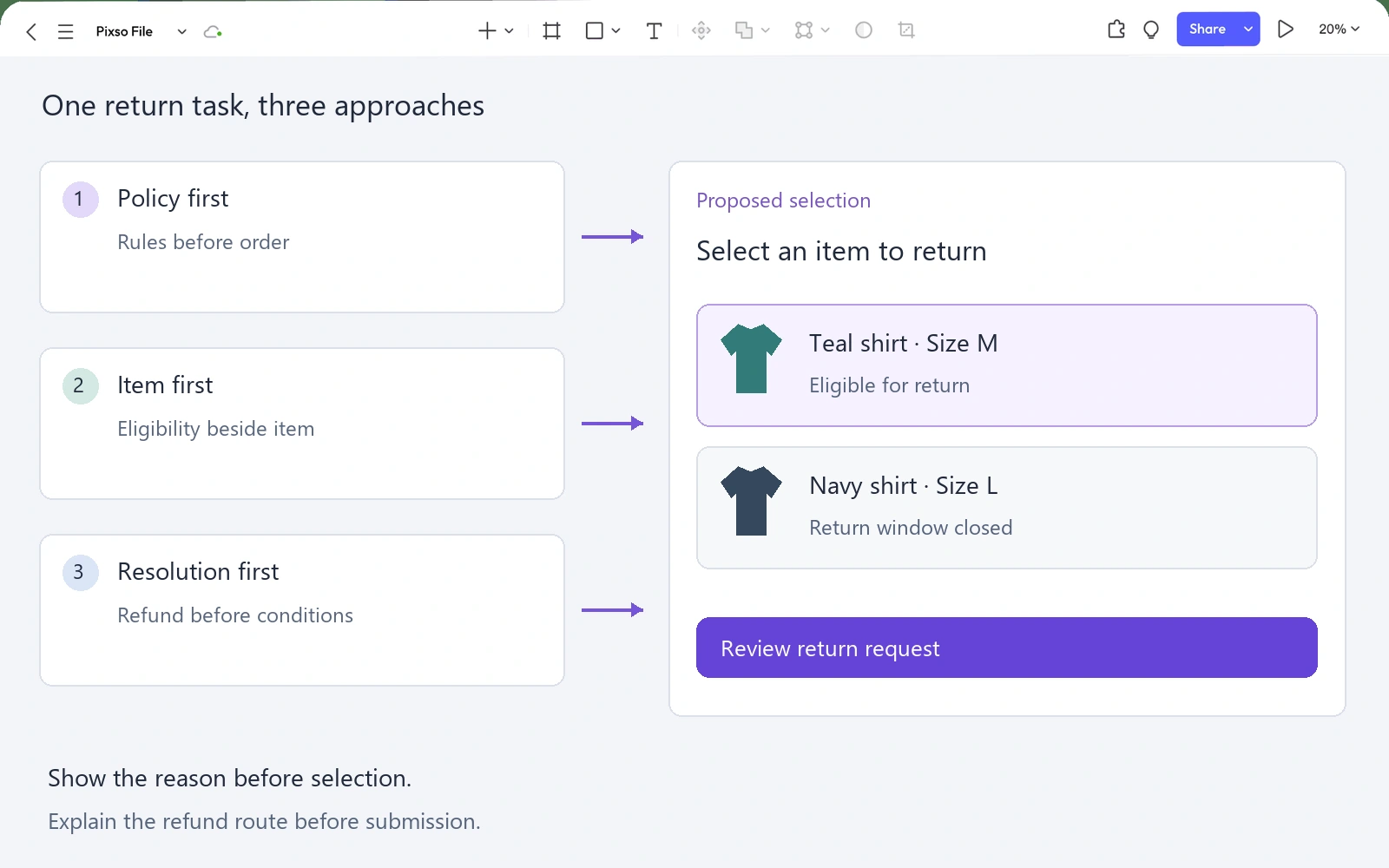The width and height of the screenshot is (1389, 868).
Task: Select the Teal shirt · Size M card
Action: coord(1007,365)
